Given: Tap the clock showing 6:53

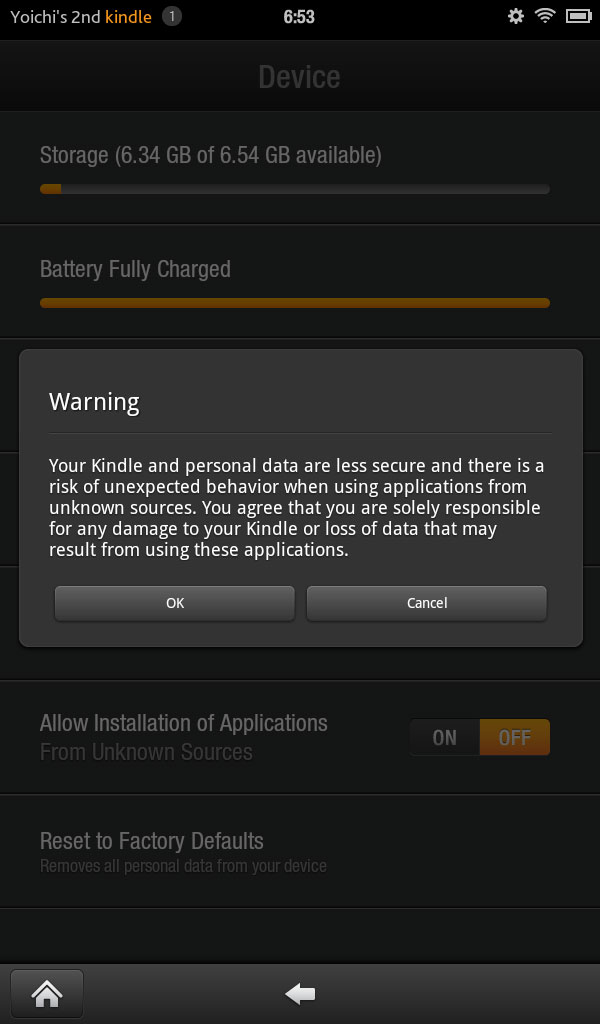Looking at the screenshot, I should [299, 17].
